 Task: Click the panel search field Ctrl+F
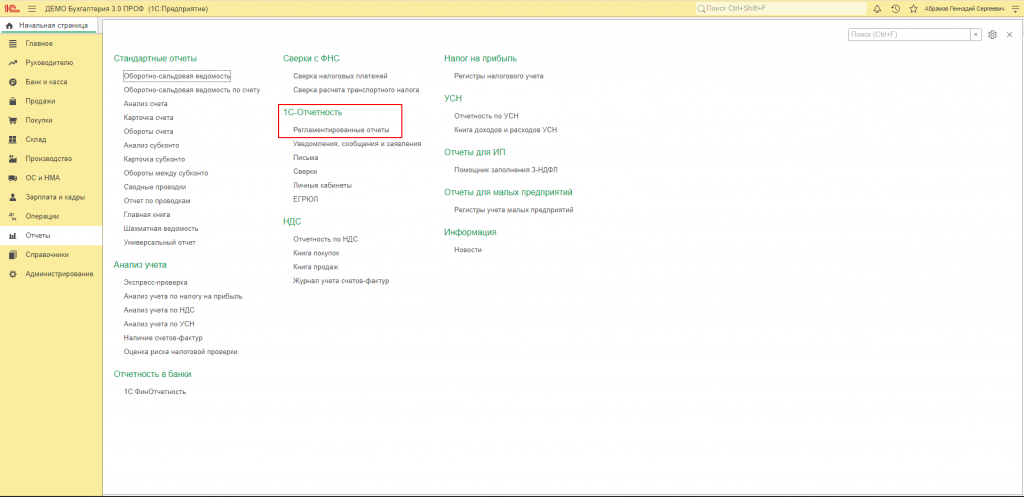pyautogui.click(x=909, y=35)
